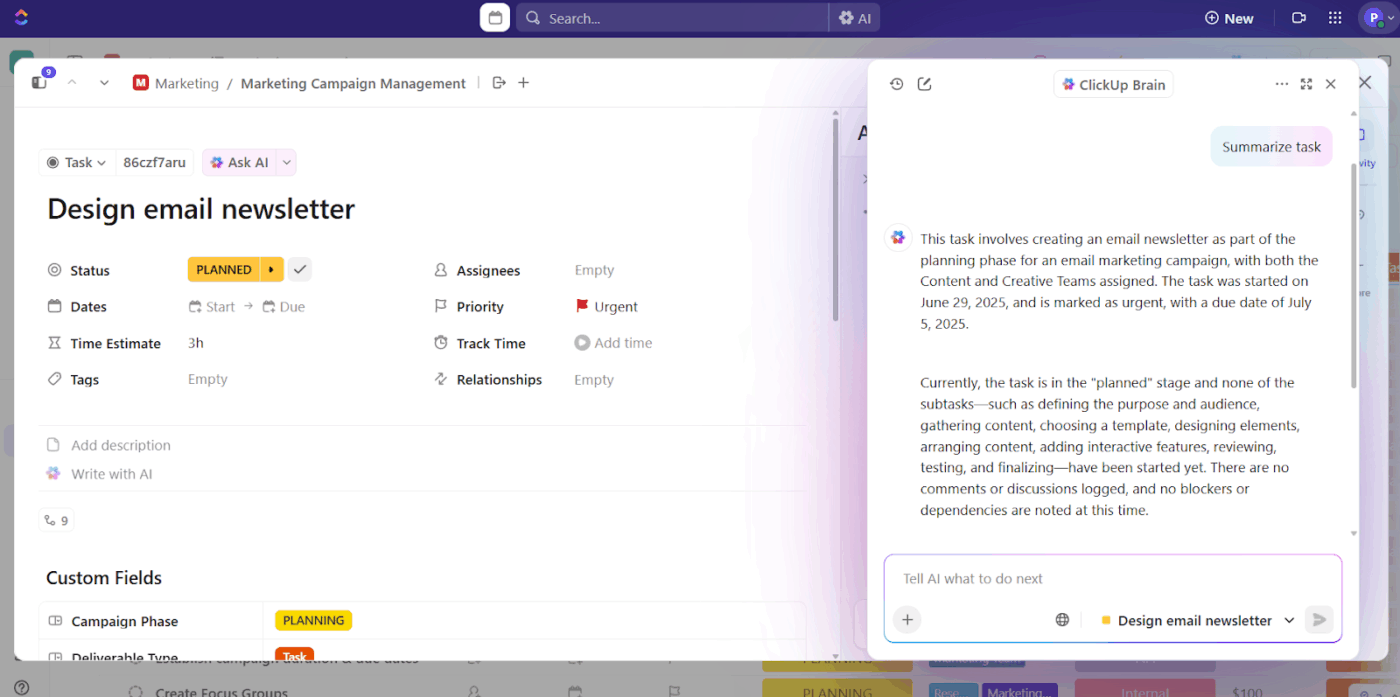Open the Ask AI dropdown arrow

(287, 162)
